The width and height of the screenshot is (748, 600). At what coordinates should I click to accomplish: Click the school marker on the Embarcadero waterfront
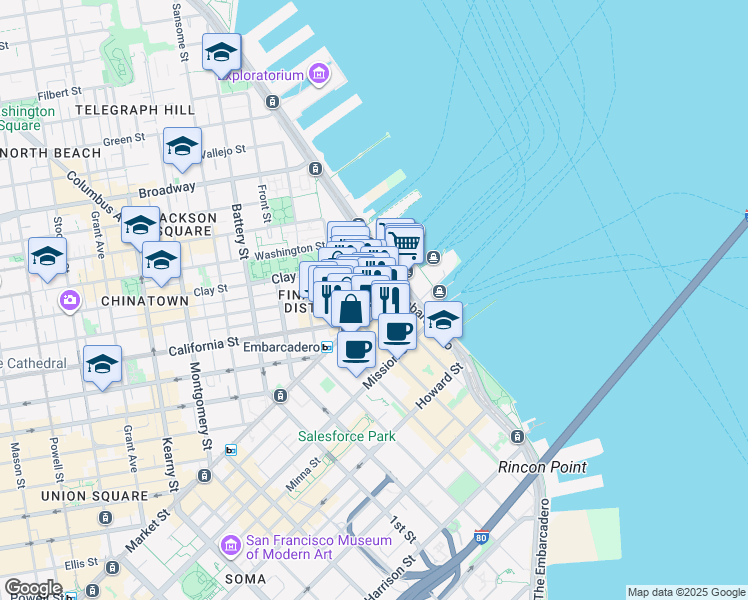click(x=443, y=321)
